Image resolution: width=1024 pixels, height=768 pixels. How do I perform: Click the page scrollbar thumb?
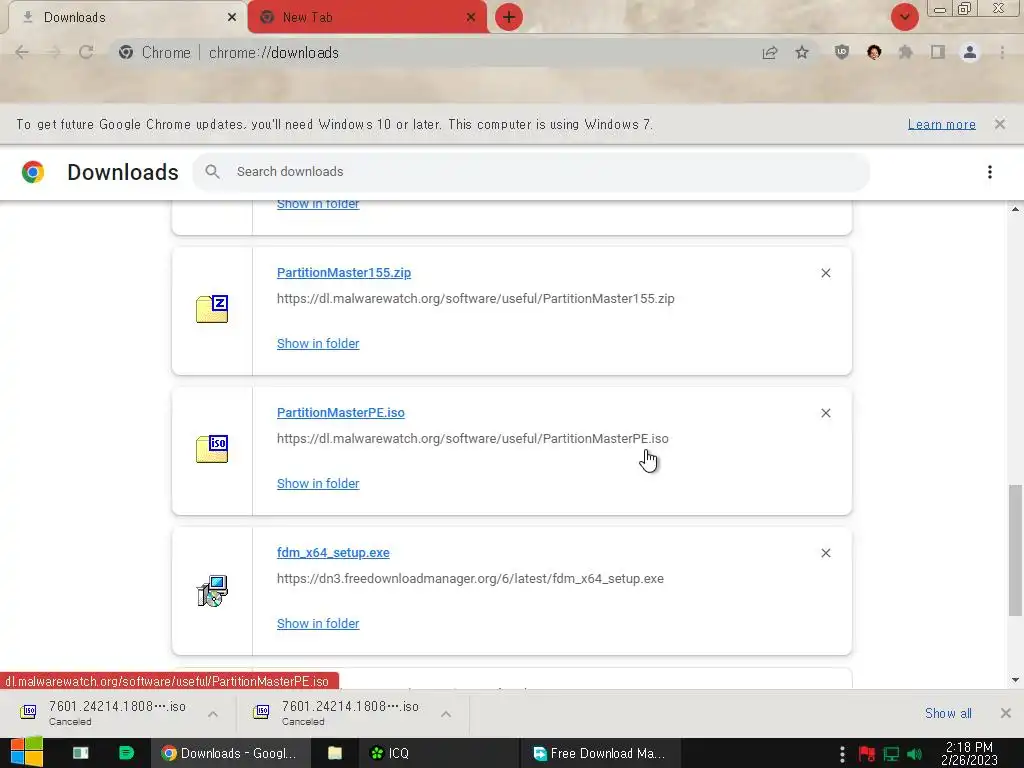point(1015,550)
